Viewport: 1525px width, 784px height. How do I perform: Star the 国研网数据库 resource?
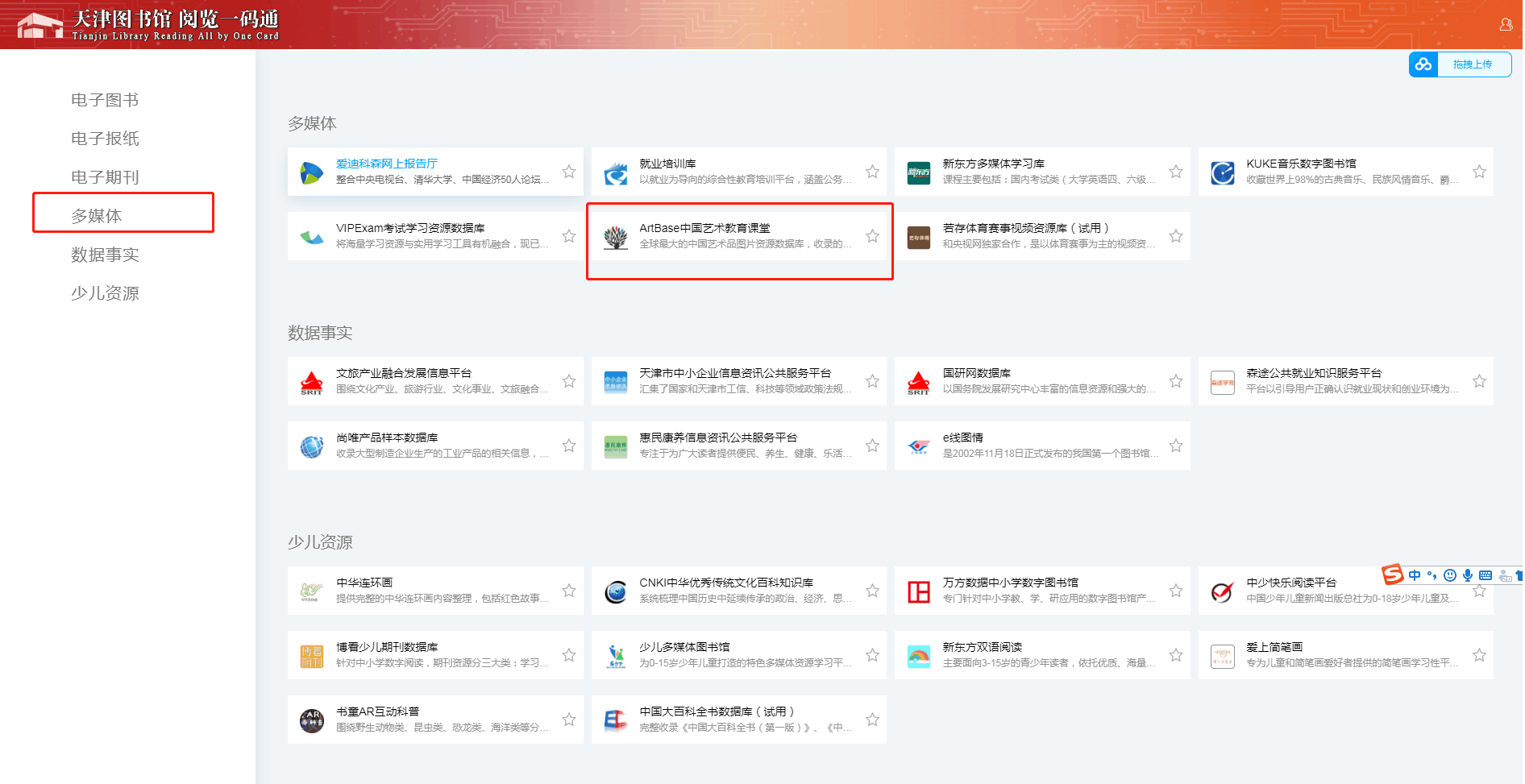pos(1176,381)
